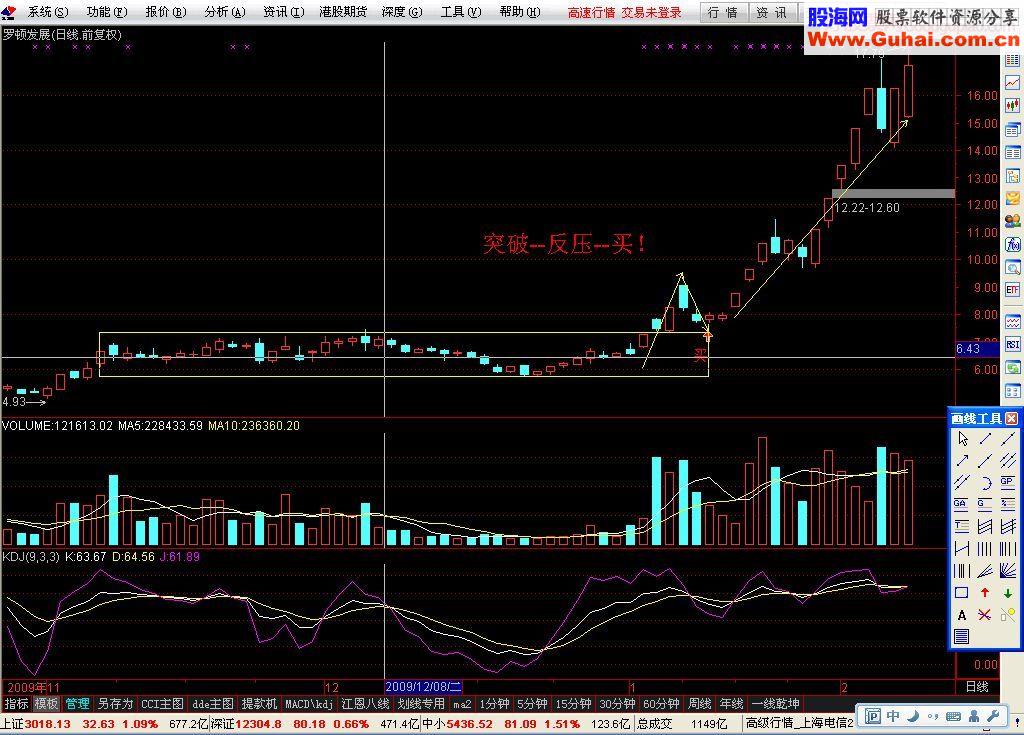The height and width of the screenshot is (735, 1024).
Task: Open the mail envelope sidebar icon
Action: 1012,198
